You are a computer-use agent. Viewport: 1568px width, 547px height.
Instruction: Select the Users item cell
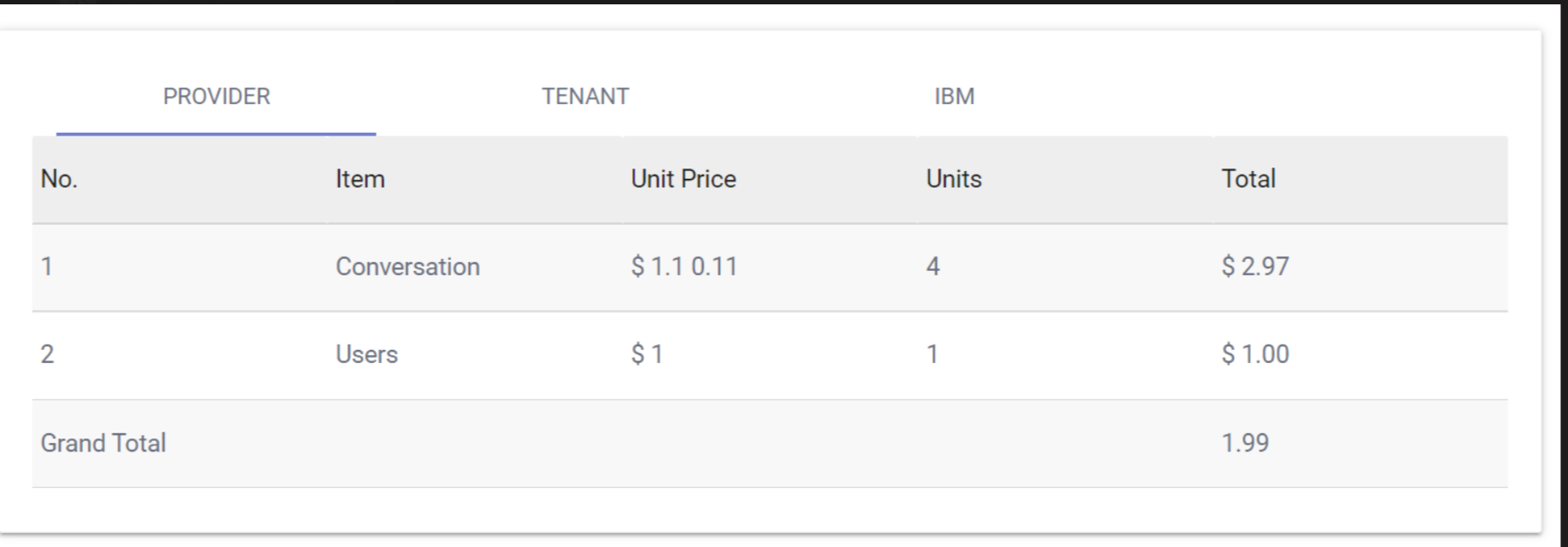366,354
